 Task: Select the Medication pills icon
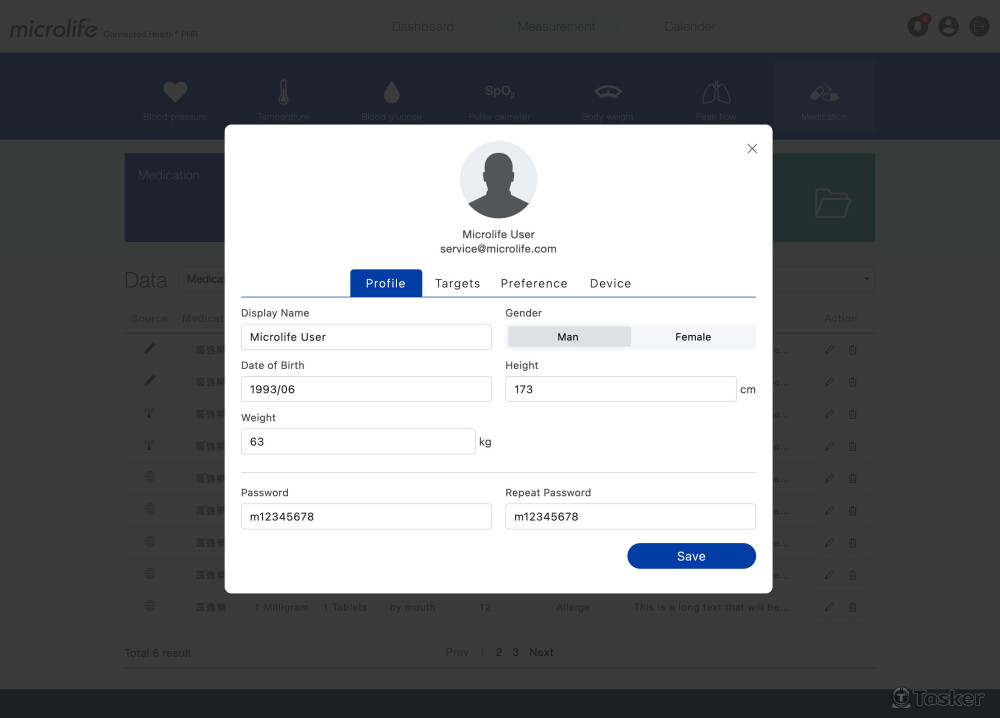pyautogui.click(x=824, y=94)
